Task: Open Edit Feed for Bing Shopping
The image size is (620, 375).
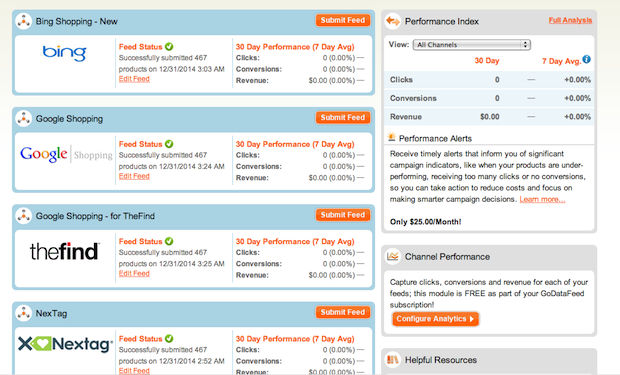Action: click(x=134, y=79)
